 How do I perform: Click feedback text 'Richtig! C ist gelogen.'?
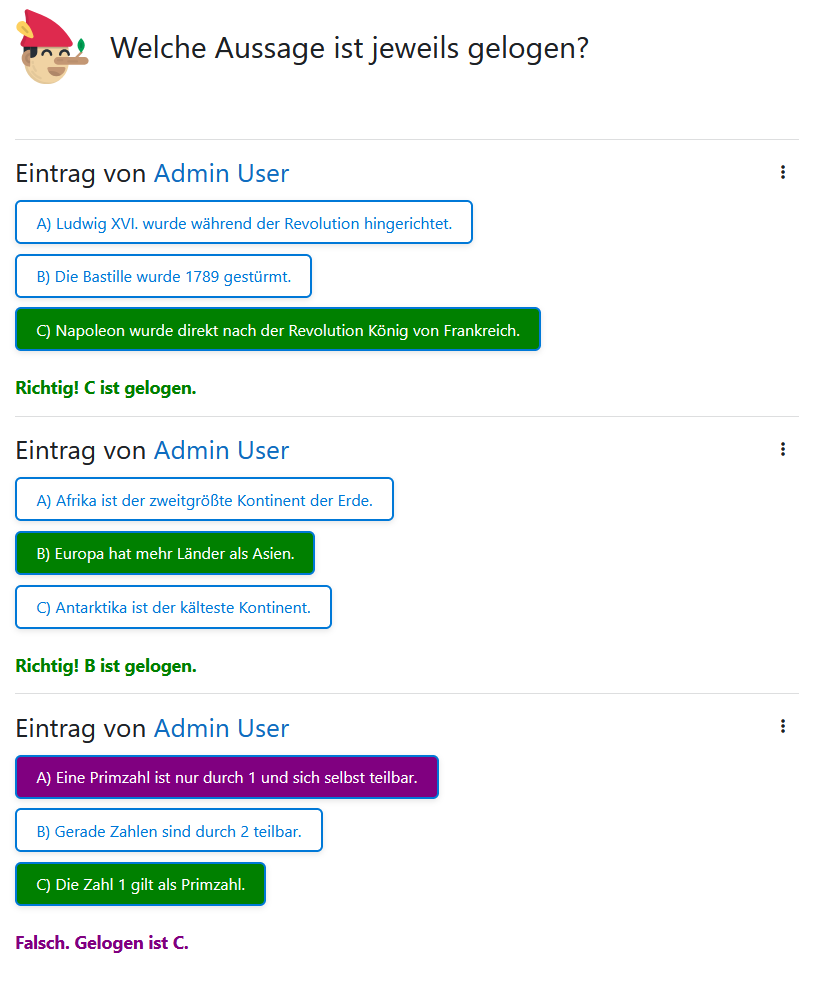[x=106, y=388]
